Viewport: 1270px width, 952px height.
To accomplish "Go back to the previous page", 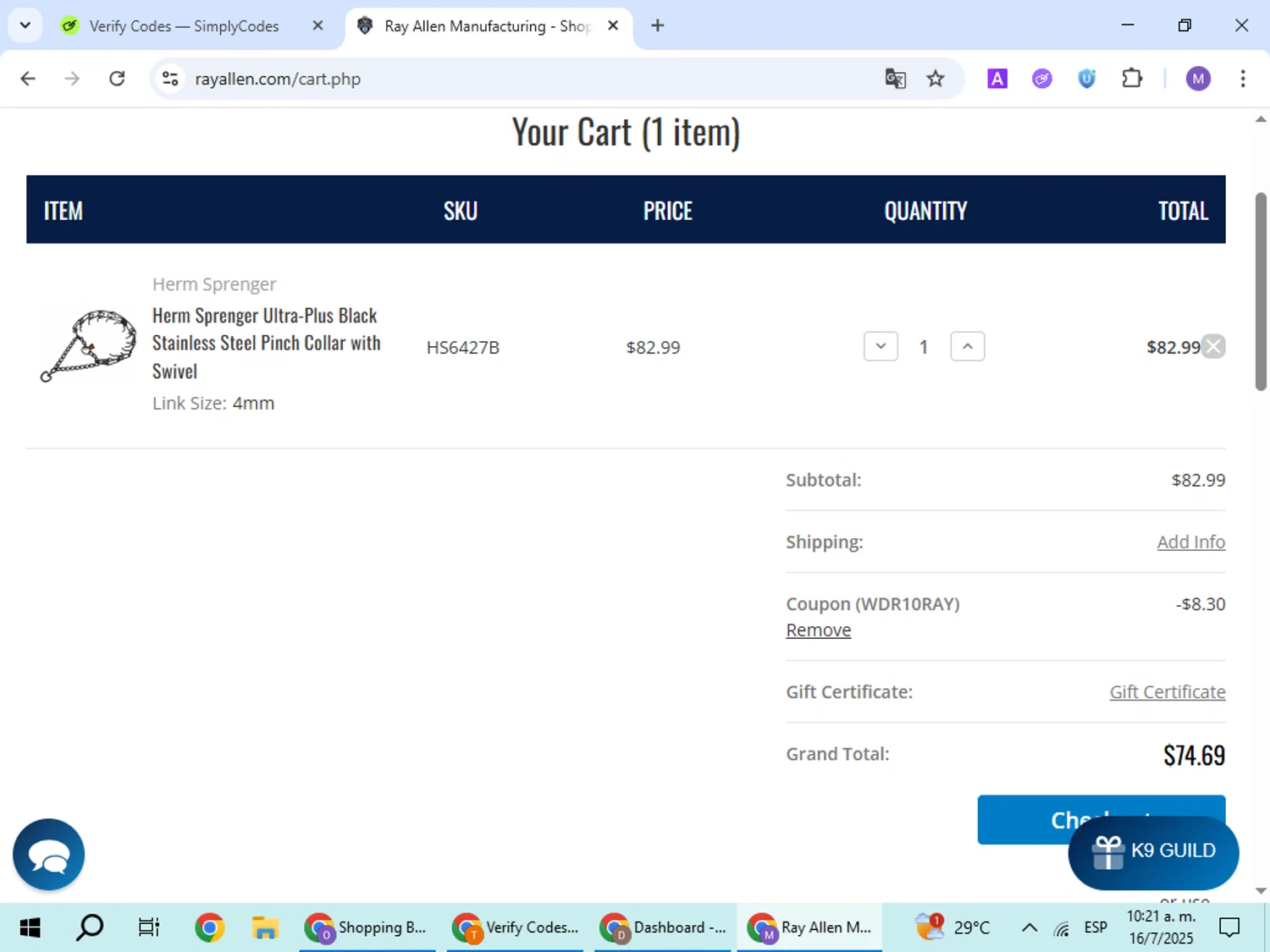I will 28,79.
